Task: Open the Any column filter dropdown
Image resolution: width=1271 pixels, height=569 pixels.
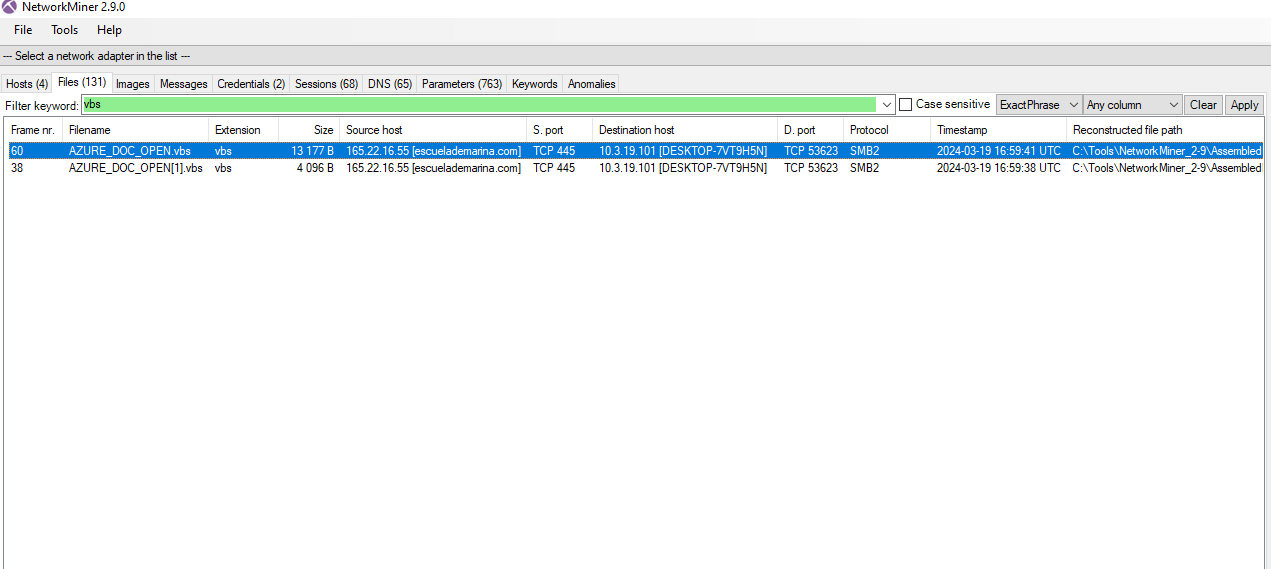Action: tap(1133, 105)
